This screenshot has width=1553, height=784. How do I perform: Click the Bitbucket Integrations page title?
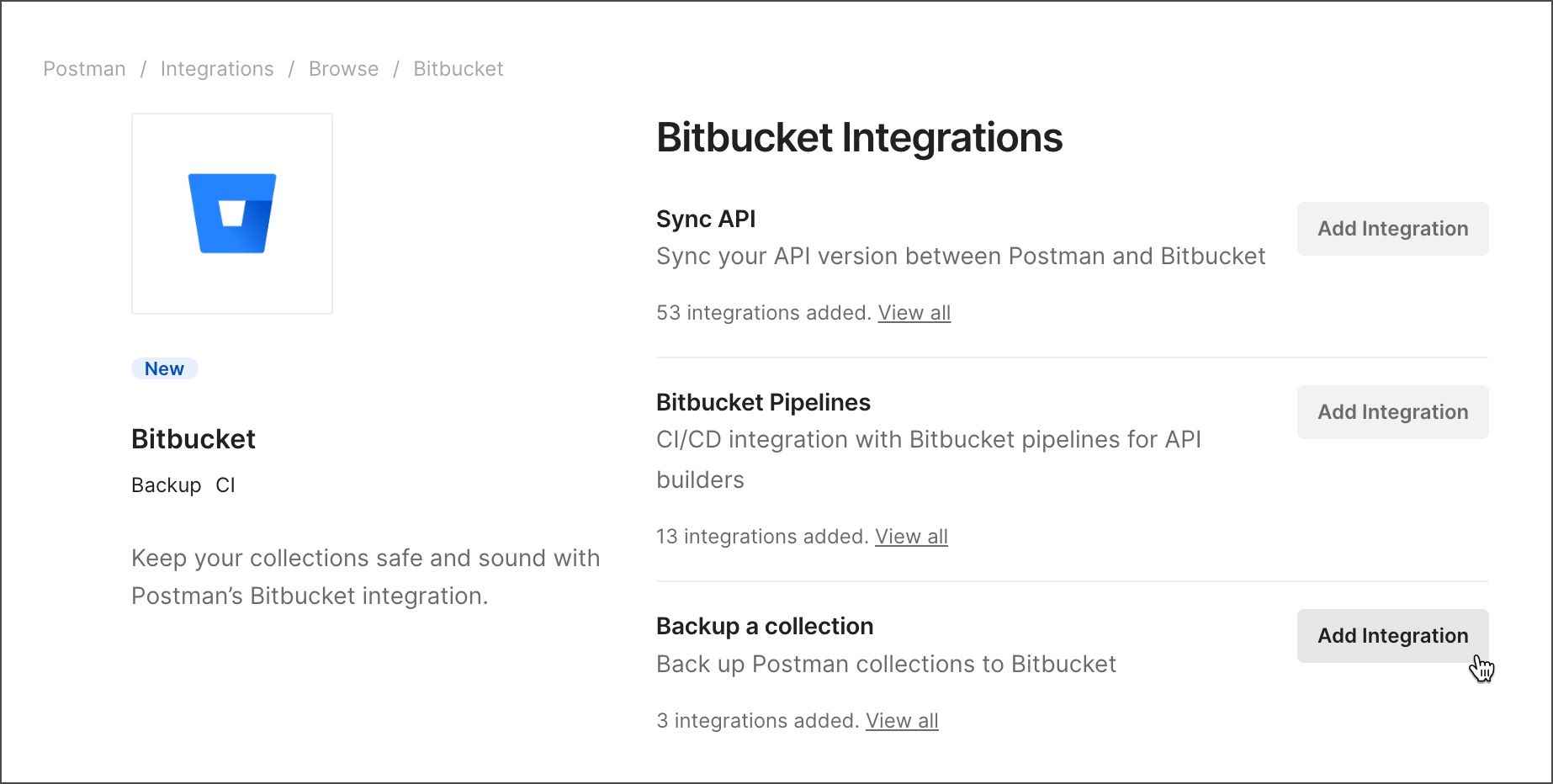859,137
